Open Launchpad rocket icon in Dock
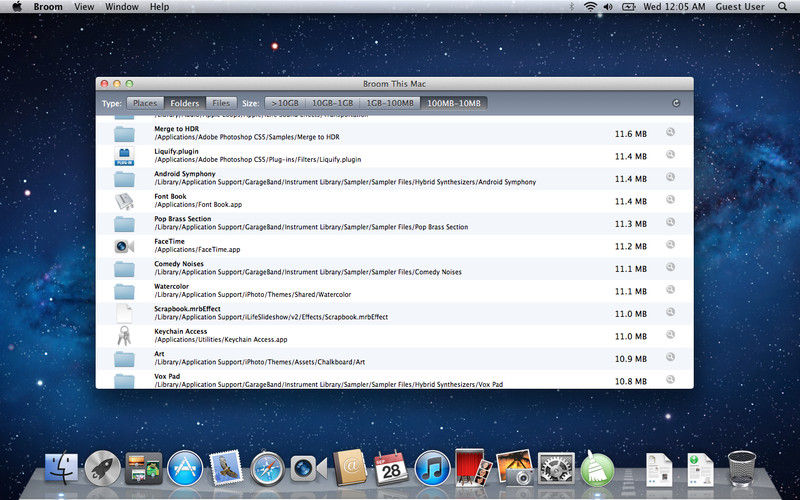The height and width of the screenshot is (500, 800). (103, 468)
